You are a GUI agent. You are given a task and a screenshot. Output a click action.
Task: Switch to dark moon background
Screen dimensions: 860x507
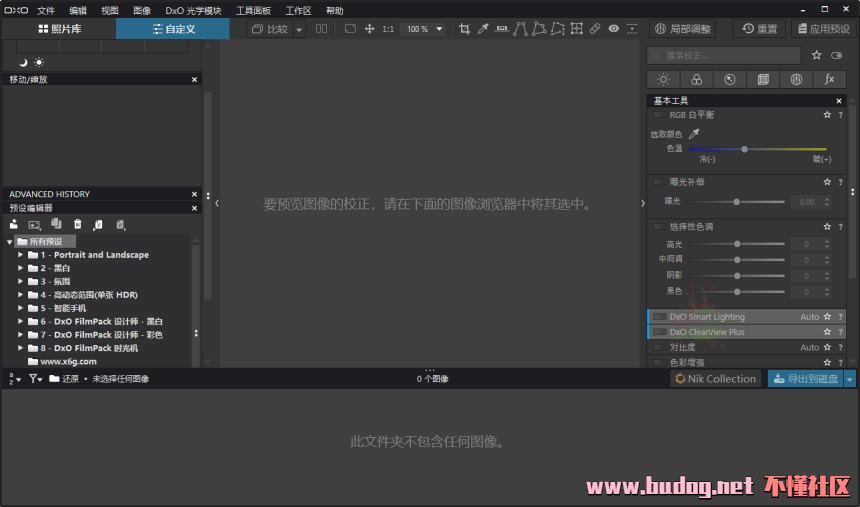click(x=23, y=63)
